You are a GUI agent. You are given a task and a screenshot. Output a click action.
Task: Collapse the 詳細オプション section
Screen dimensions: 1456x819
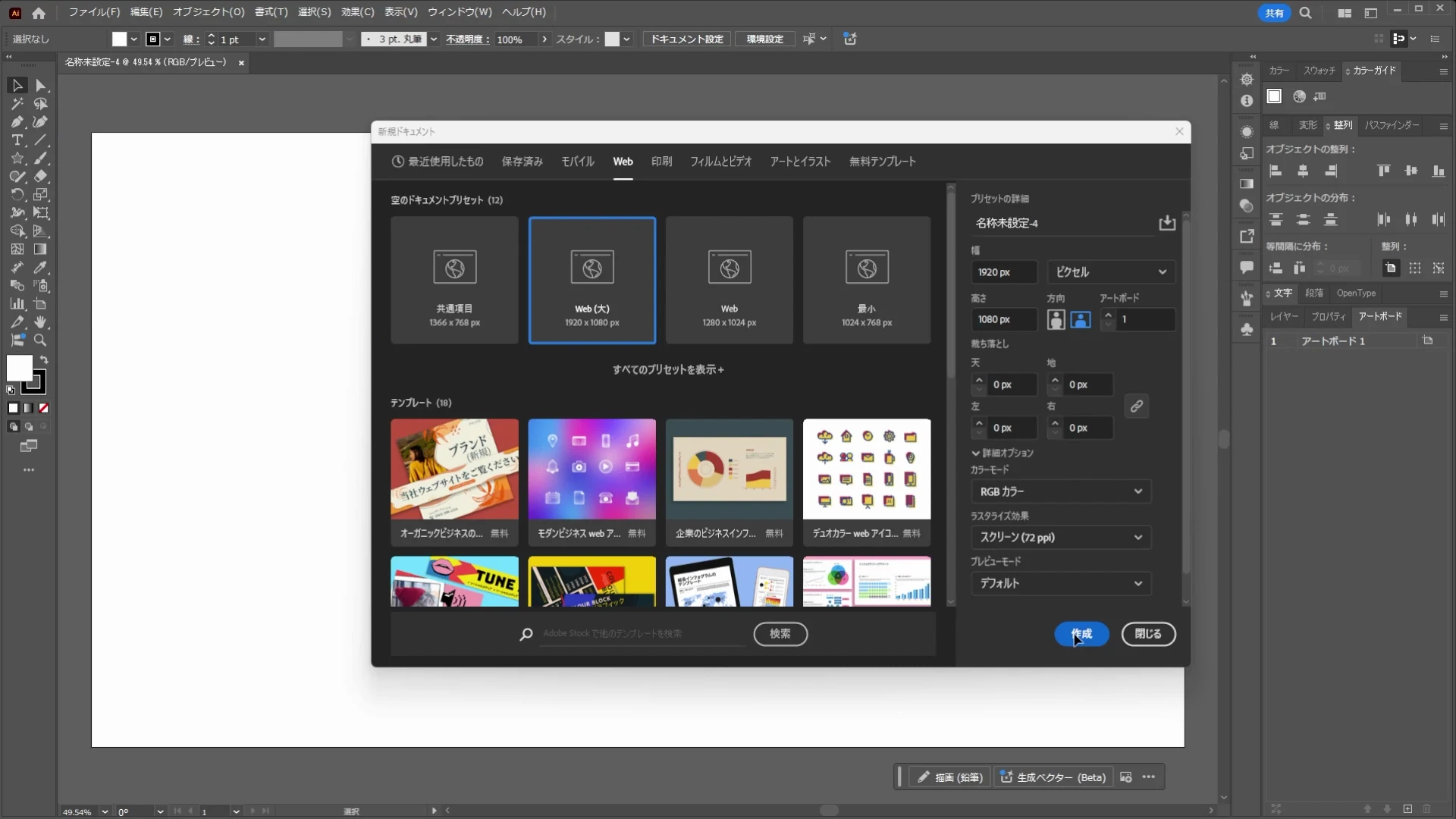[x=1003, y=453]
